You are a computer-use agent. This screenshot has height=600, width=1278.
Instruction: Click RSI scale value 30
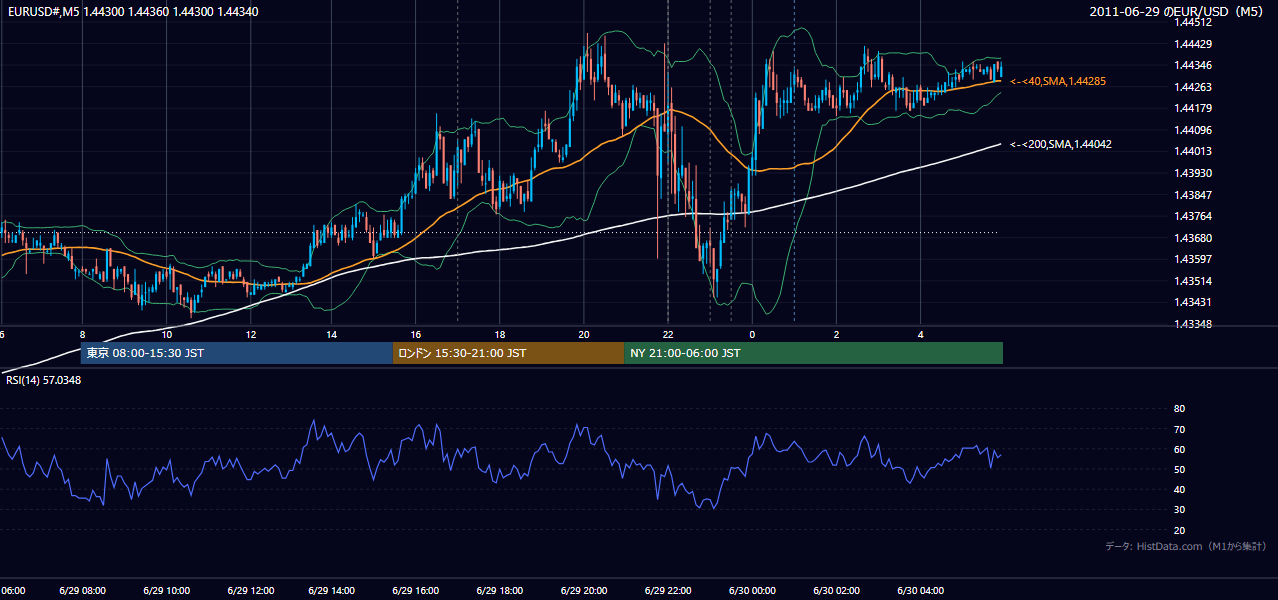coord(1179,510)
